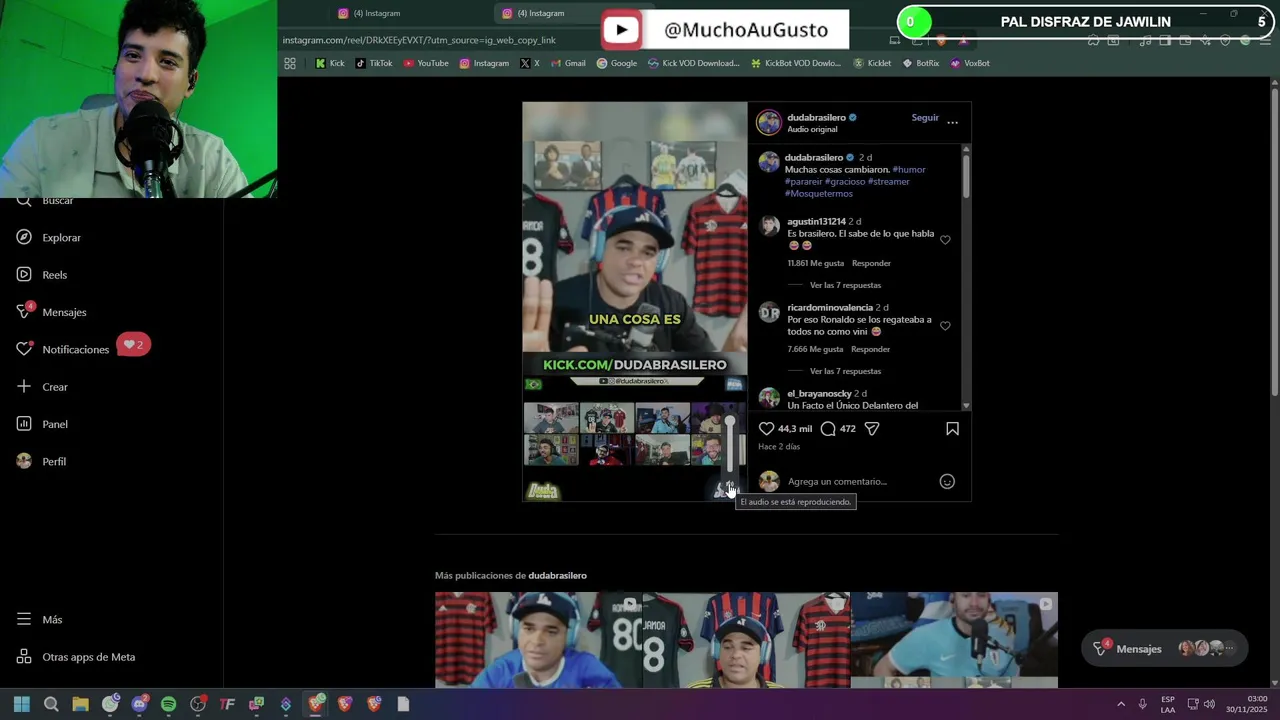Screen dimensions: 1280x720
Task: Open dudabrasilero profile from post header
Action: tap(816, 118)
